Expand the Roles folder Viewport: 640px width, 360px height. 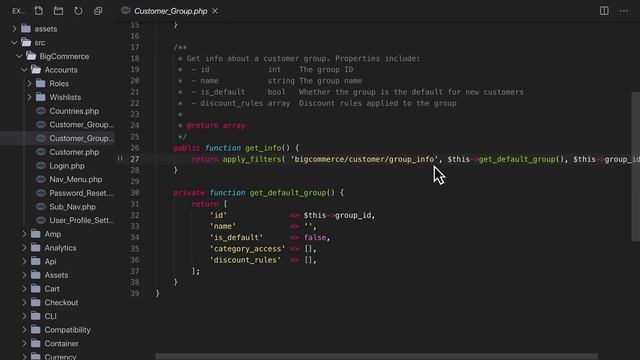(29, 84)
